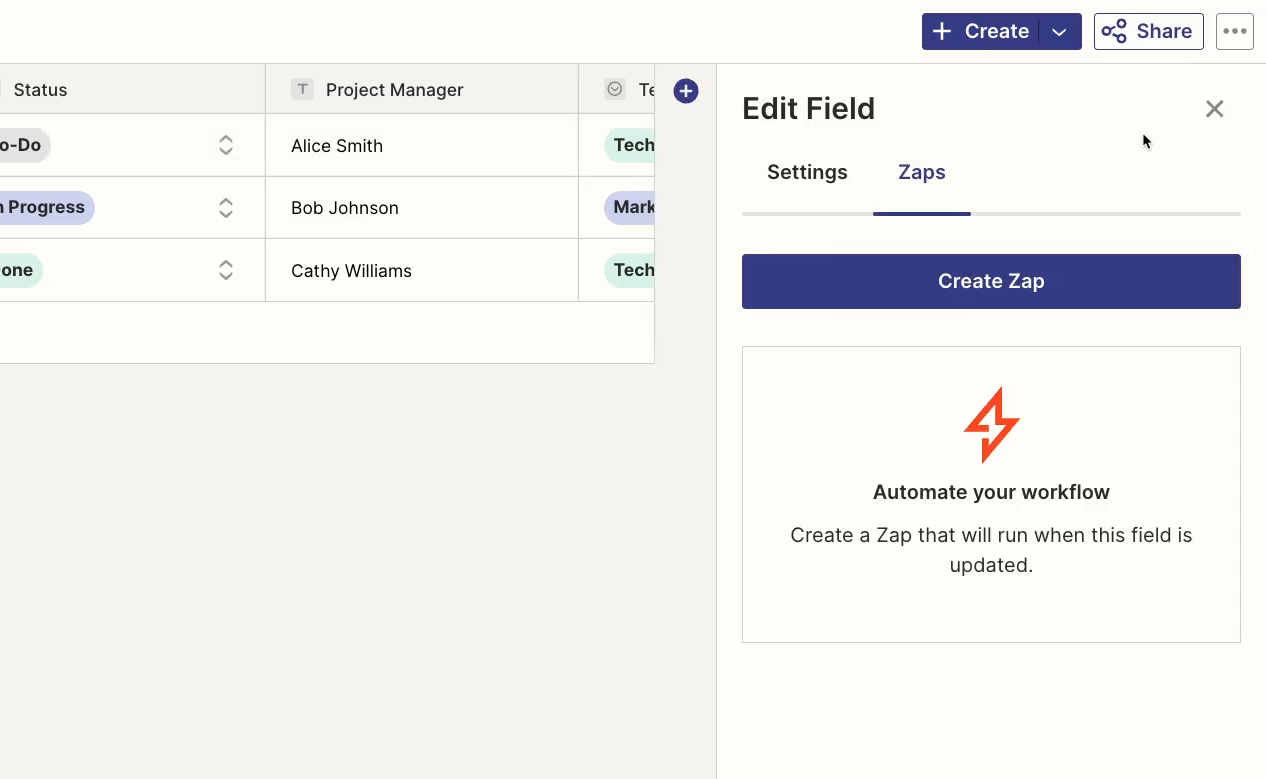Switch to the Settings tab

807,172
